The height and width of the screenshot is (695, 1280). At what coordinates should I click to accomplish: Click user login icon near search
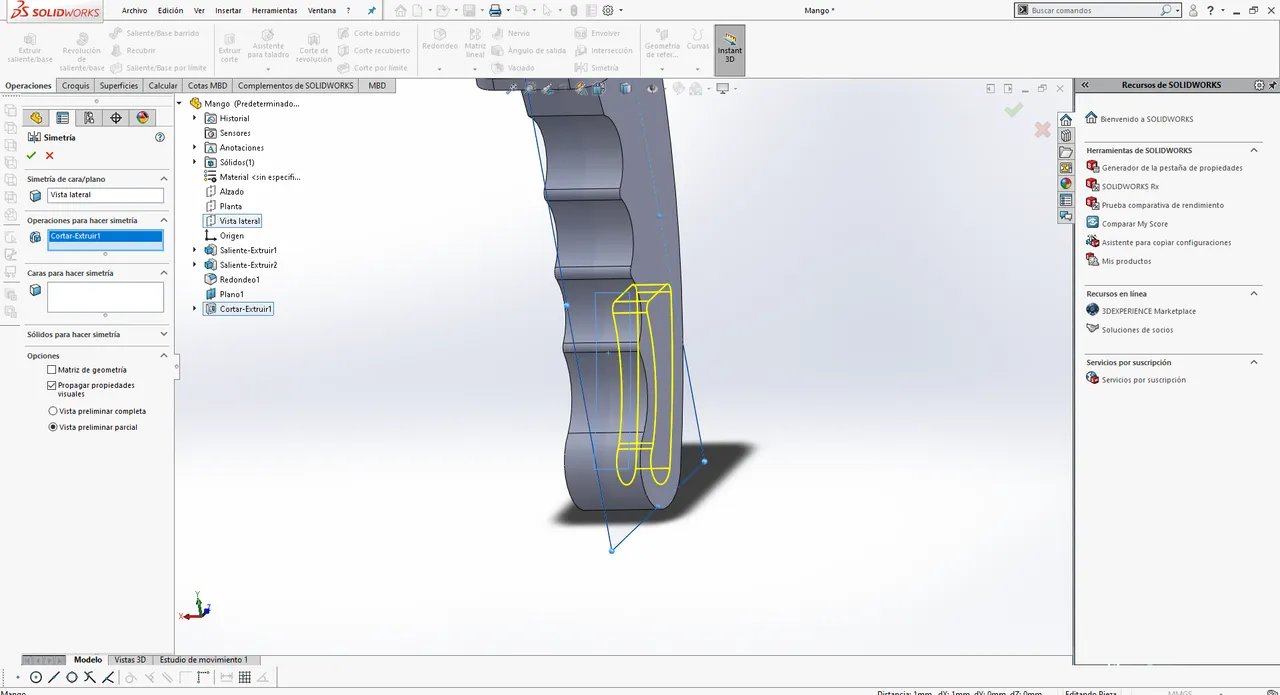(x=1193, y=10)
